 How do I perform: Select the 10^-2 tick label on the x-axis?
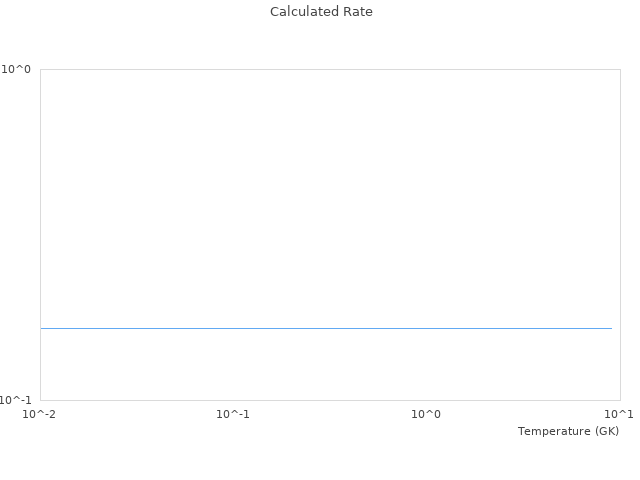point(39,414)
